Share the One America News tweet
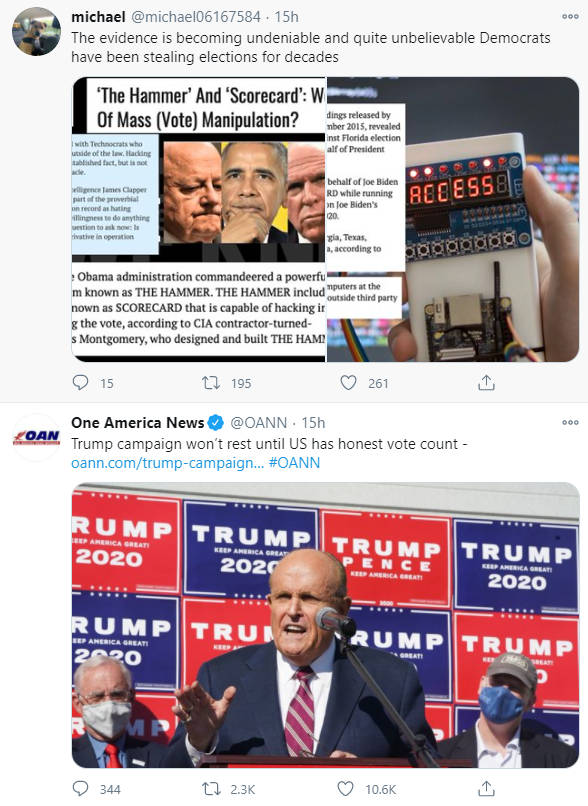Image resolution: width=588 pixels, height=806 pixels. [486, 789]
